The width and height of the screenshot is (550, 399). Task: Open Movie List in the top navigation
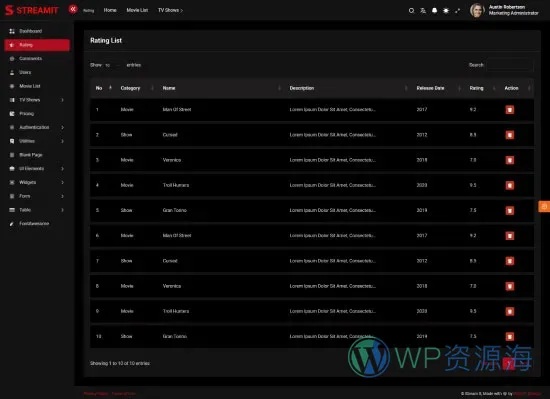(x=137, y=10)
